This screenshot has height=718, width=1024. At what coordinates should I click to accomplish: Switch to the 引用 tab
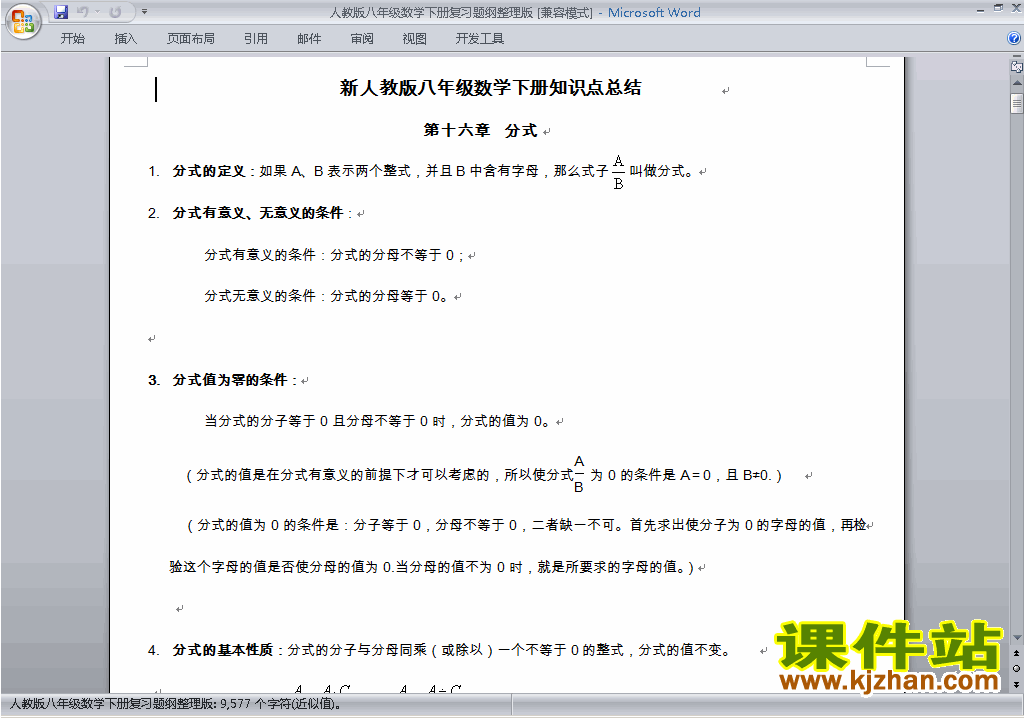tap(256, 39)
